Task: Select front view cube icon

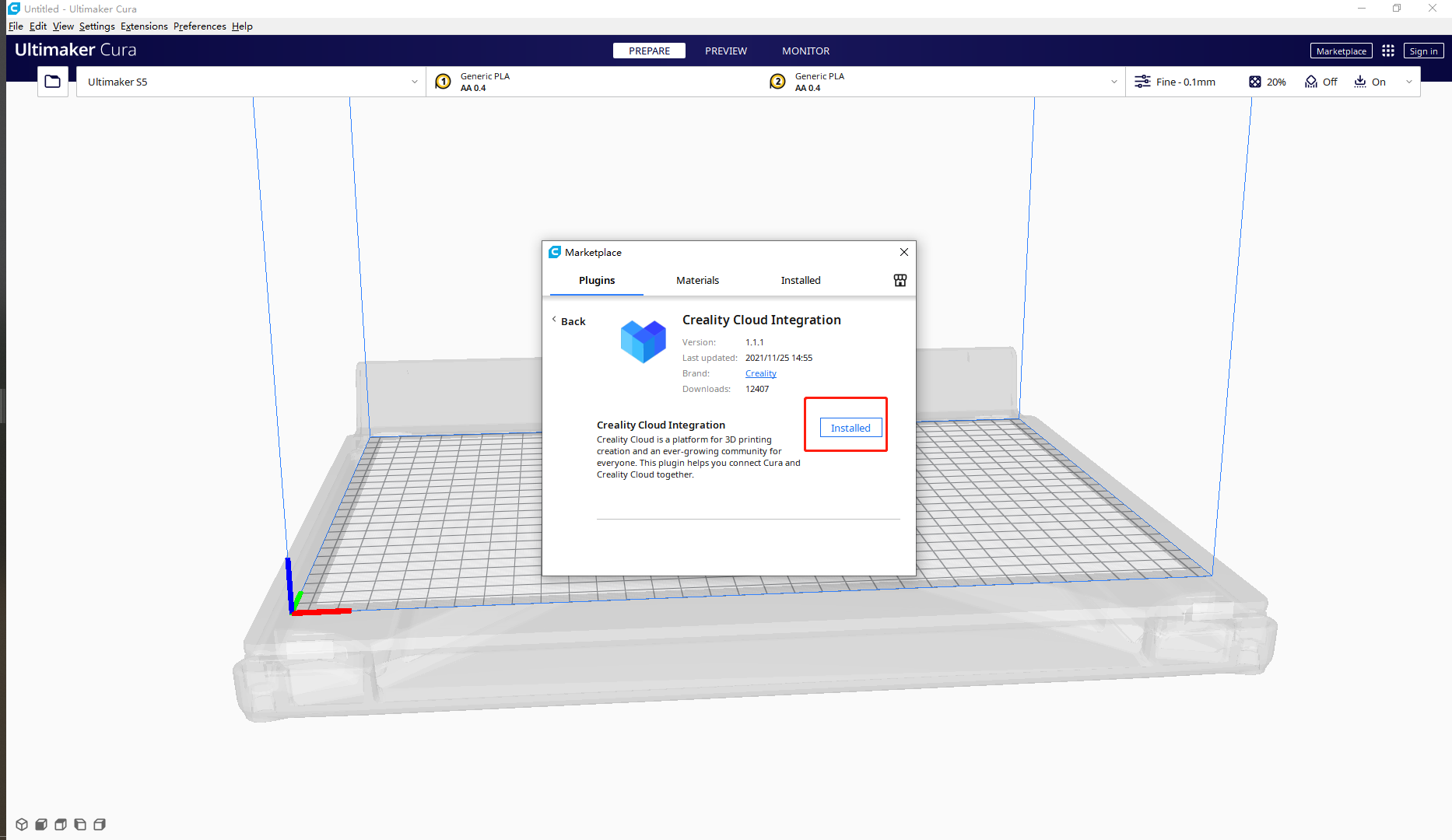Action: tap(41, 824)
